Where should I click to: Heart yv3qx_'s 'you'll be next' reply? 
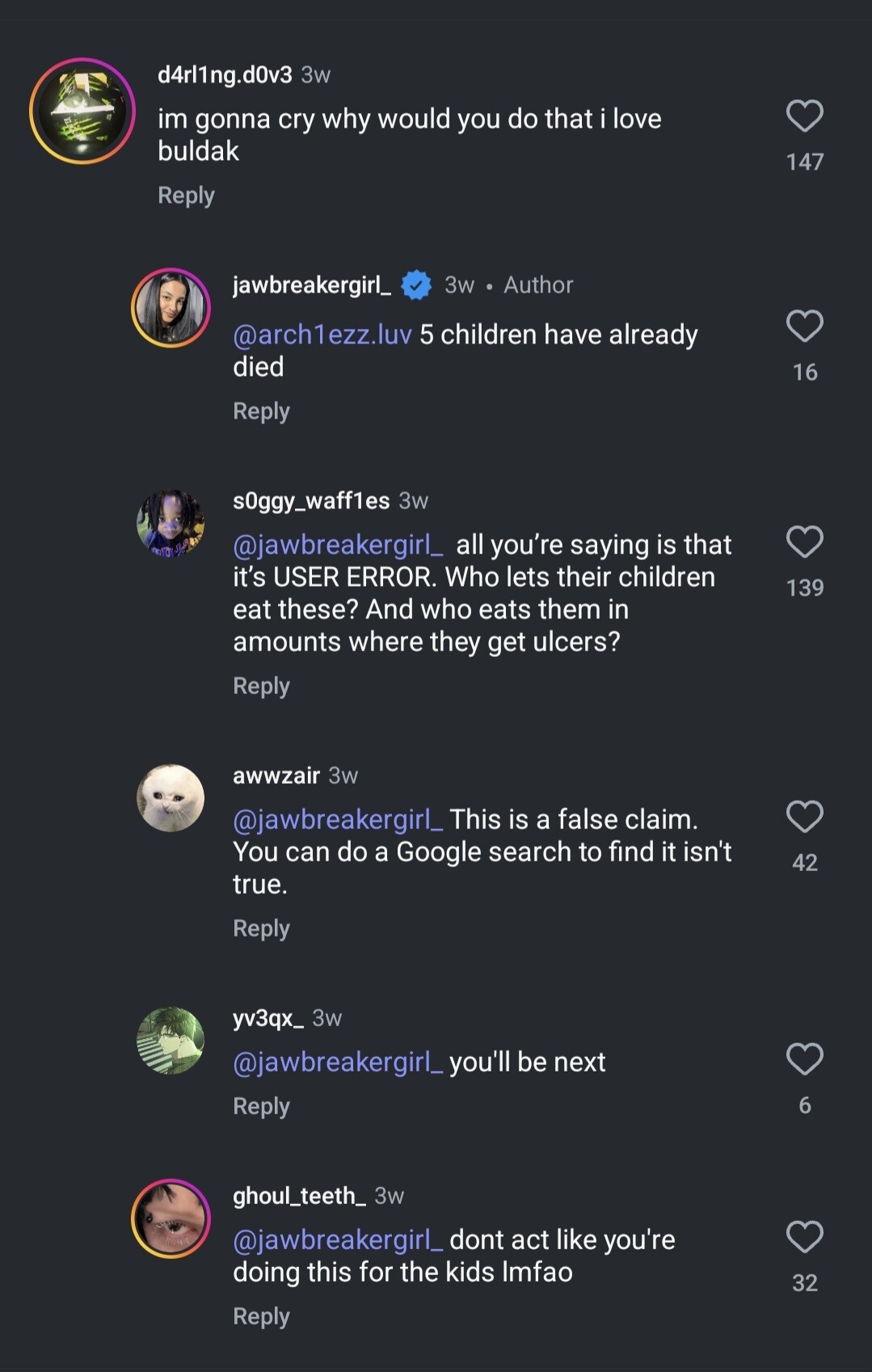(804, 1059)
